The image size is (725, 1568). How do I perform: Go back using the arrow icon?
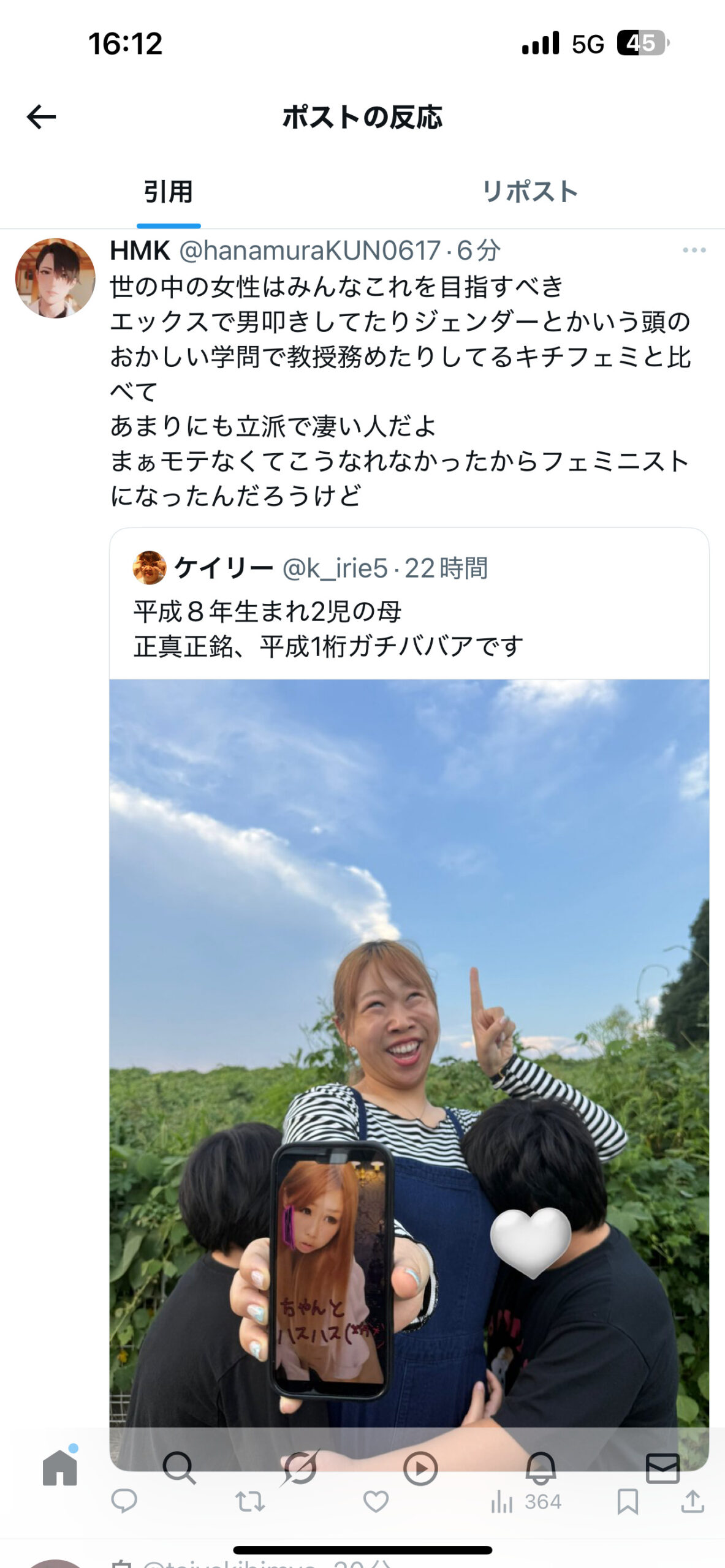tap(41, 116)
